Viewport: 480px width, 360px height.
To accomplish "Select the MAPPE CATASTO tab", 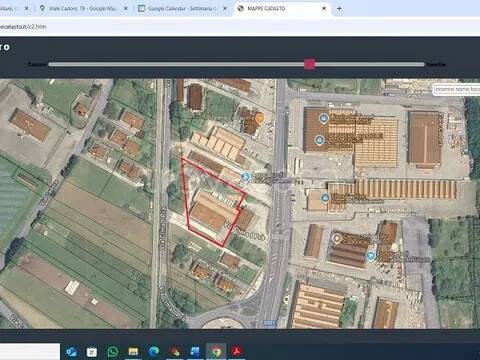I will click(x=282, y=9).
